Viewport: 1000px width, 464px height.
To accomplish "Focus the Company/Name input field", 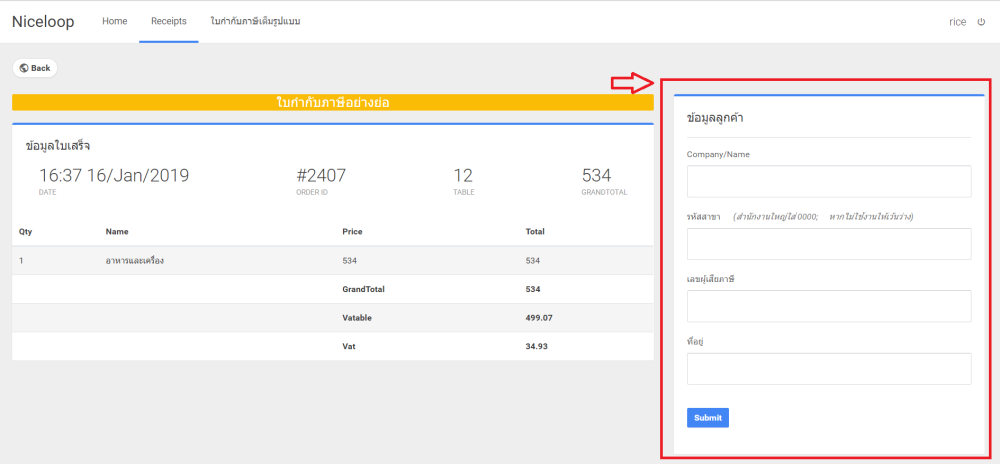I will pos(829,181).
